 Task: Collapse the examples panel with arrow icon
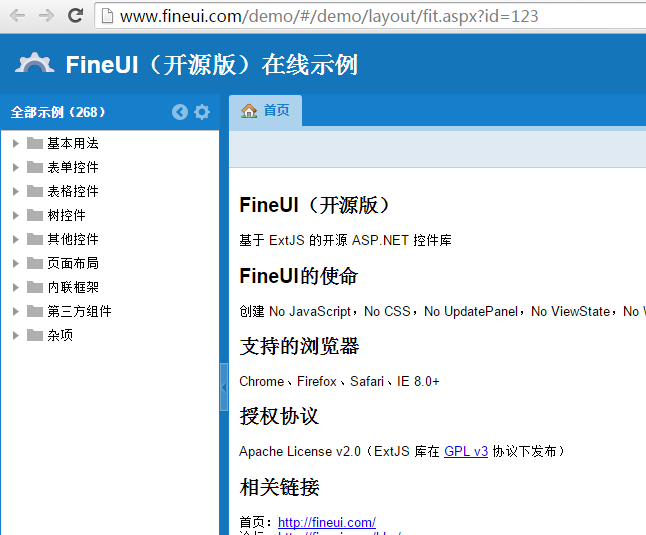[180, 112]
